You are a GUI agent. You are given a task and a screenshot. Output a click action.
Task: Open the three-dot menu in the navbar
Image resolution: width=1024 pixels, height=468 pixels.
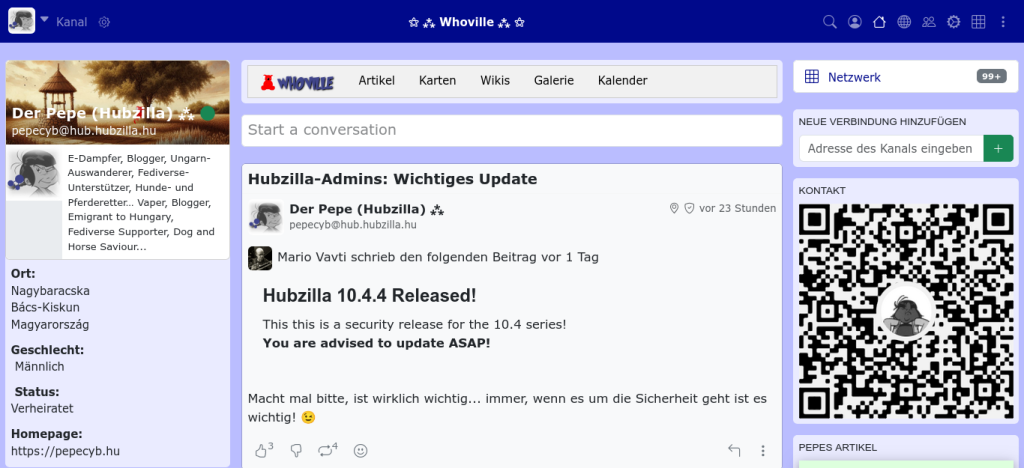tap(1003, 22)
